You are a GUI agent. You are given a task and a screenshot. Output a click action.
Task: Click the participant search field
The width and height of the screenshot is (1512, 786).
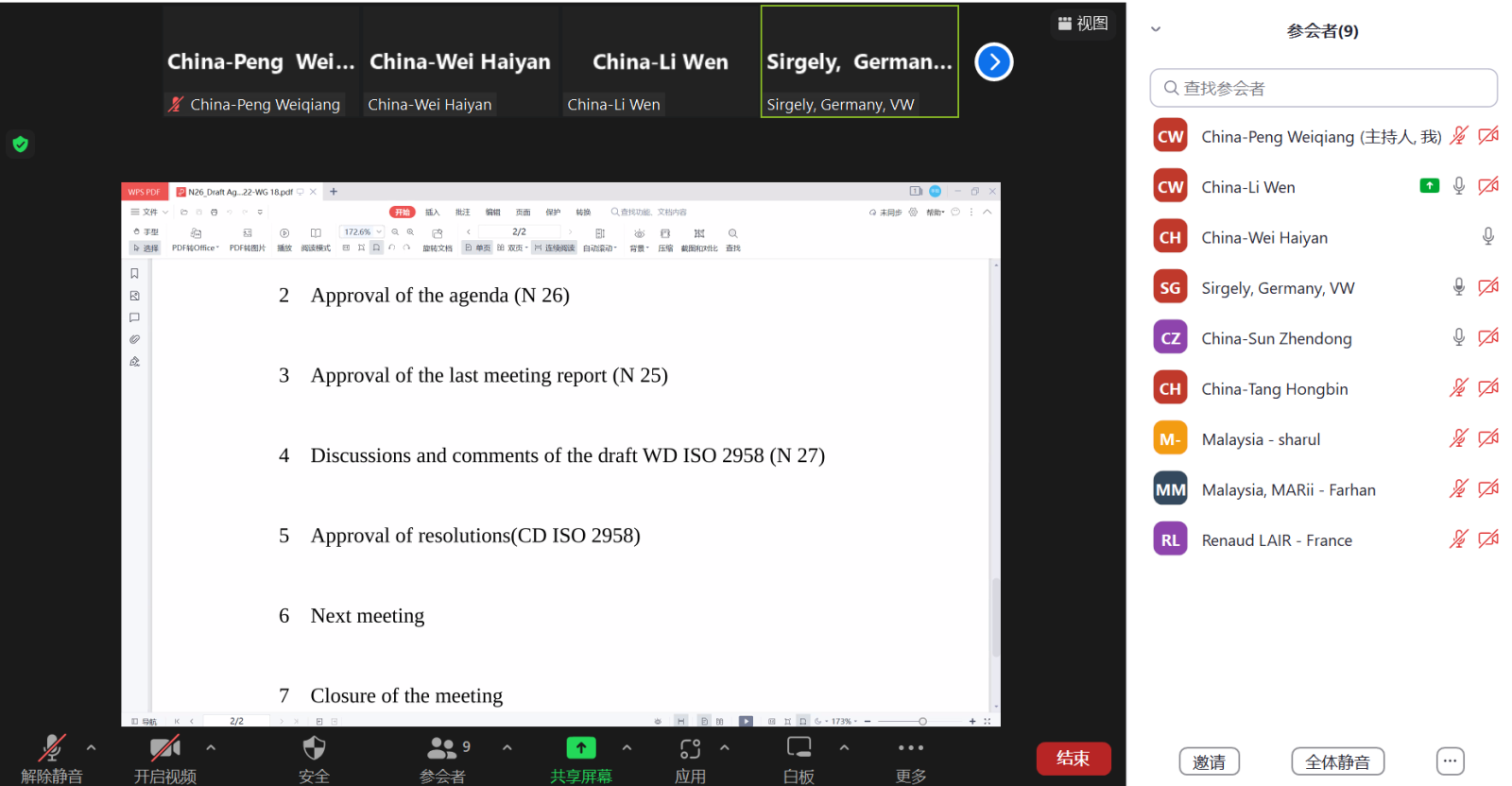coord(1323,88)
